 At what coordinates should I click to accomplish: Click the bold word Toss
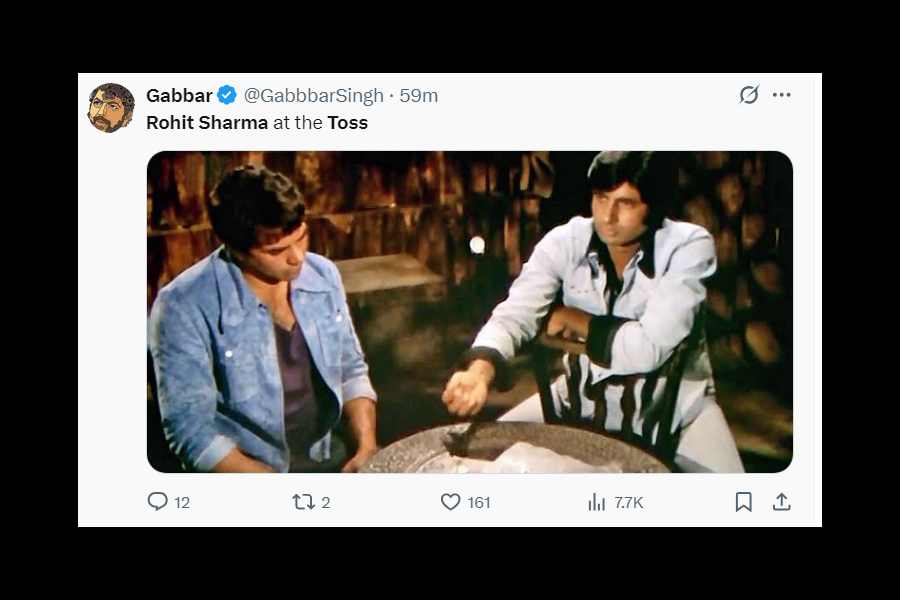tap(348, 123)
